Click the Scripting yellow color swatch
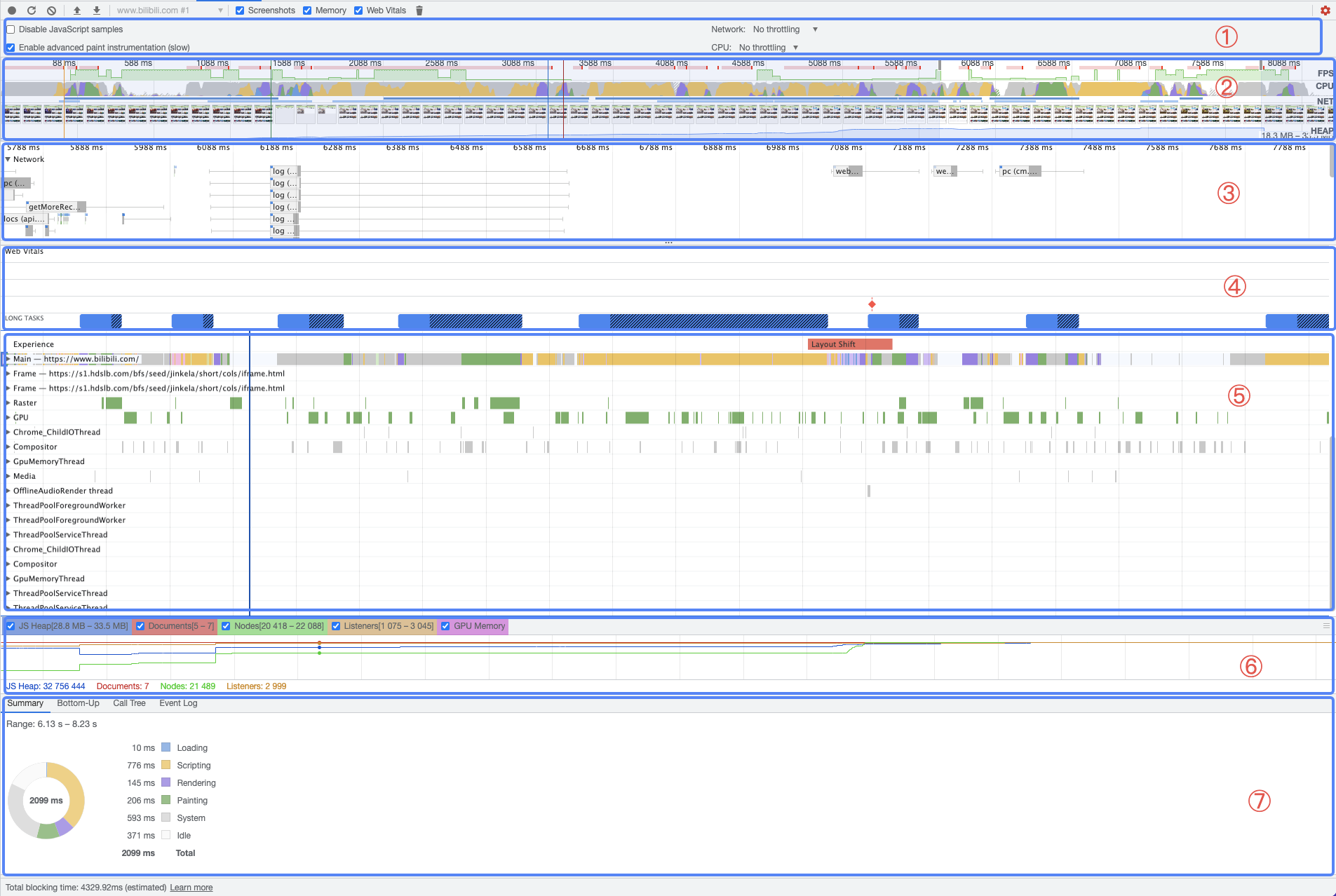This screenshot has width=1336, height=896. [166, 765]
